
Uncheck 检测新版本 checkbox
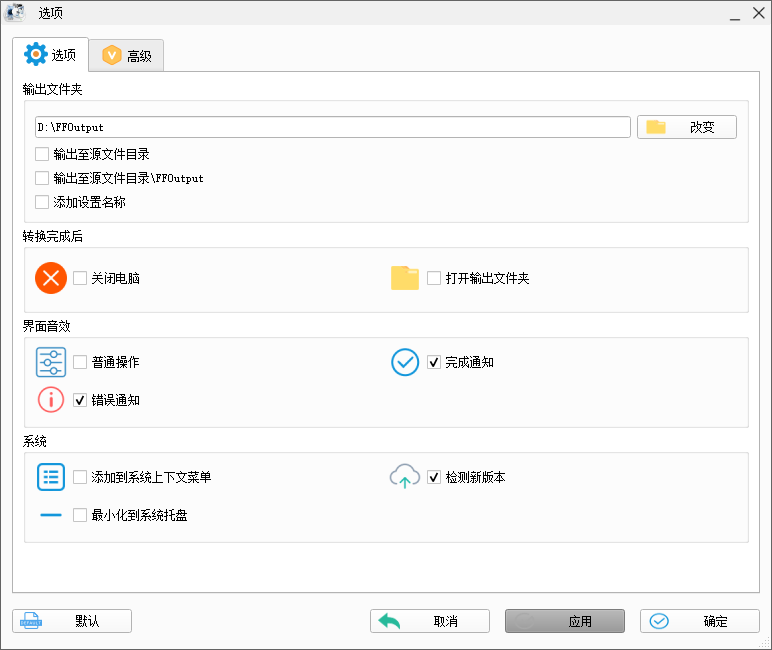click(434, 477)
